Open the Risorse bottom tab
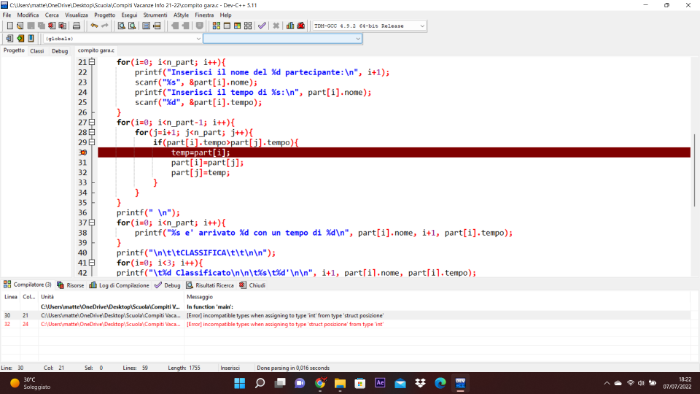The height and width of the screenshot is (394, 700). coord(71,285)
